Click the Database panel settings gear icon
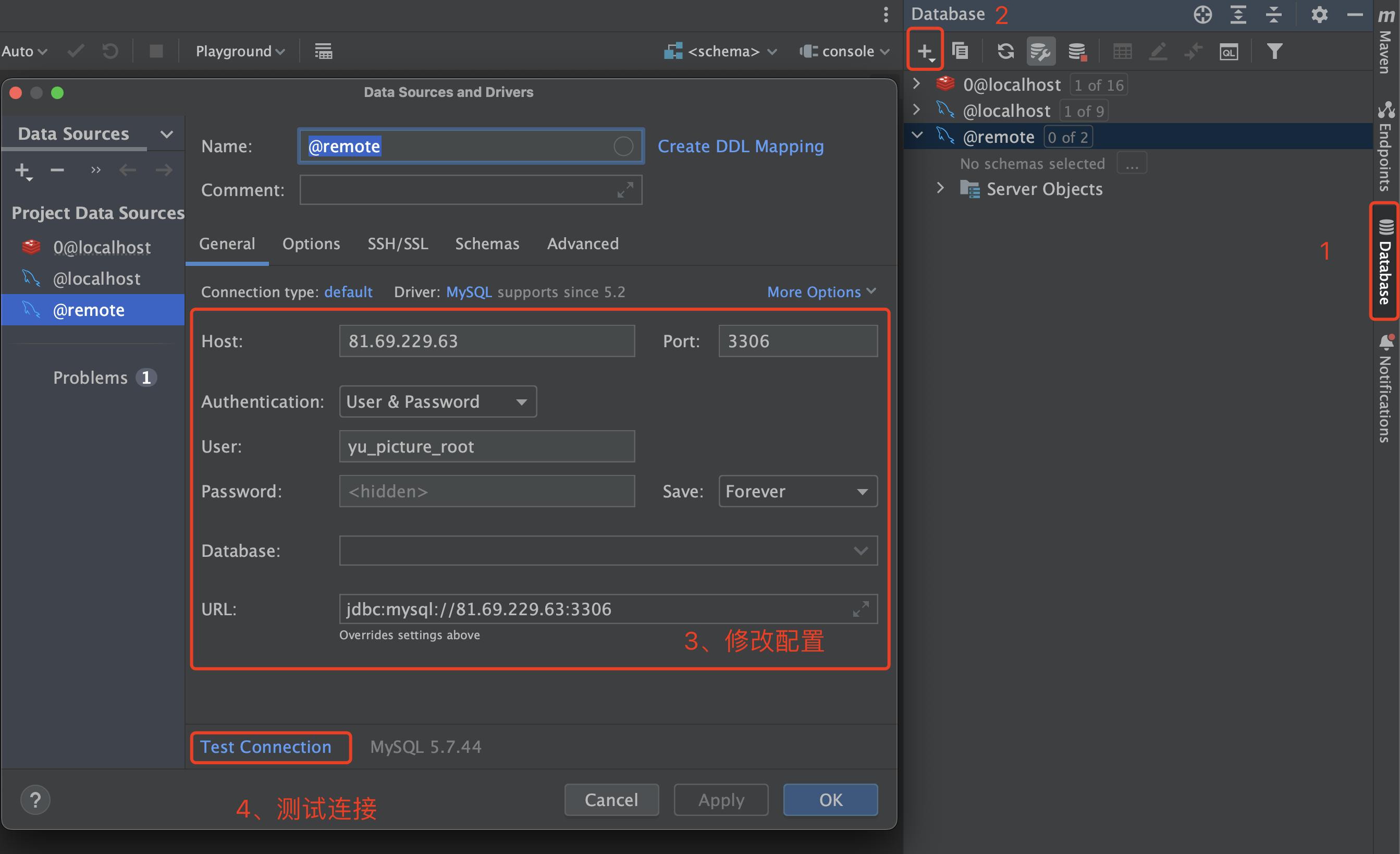The width and height of the screenshot is (1400, 854). 1319,15
